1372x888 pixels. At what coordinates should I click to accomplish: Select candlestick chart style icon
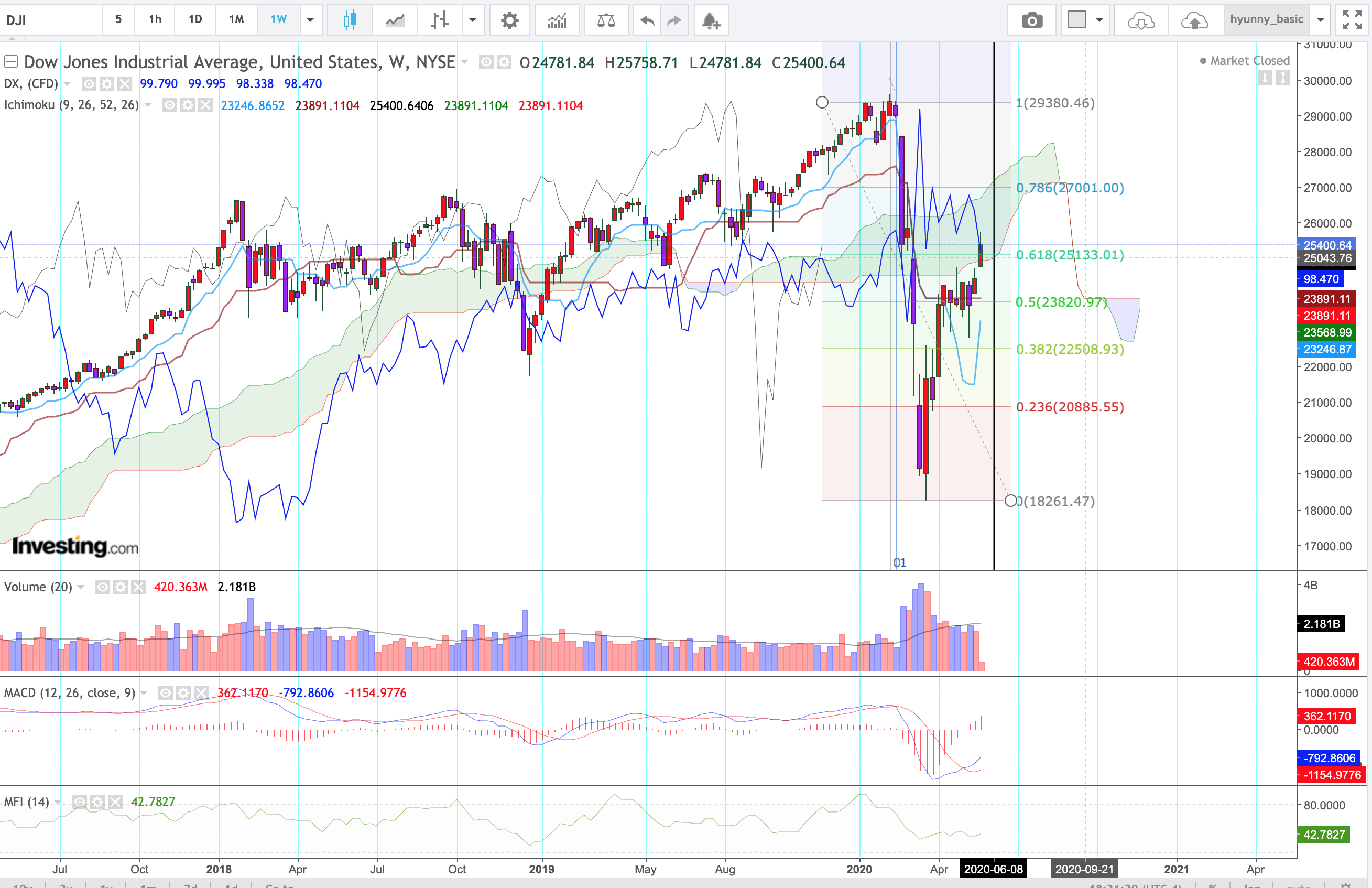coord(350,21)
